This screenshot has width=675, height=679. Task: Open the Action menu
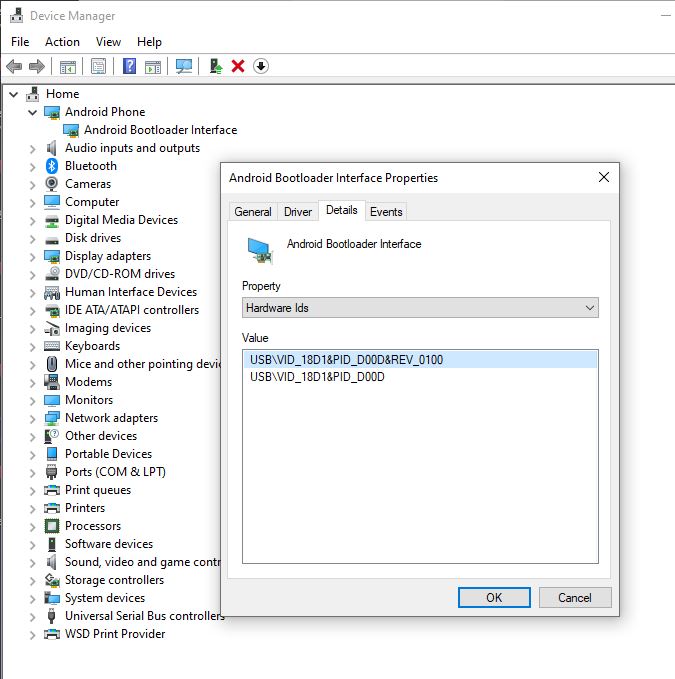pyautogui.click(x=62, y=42)
